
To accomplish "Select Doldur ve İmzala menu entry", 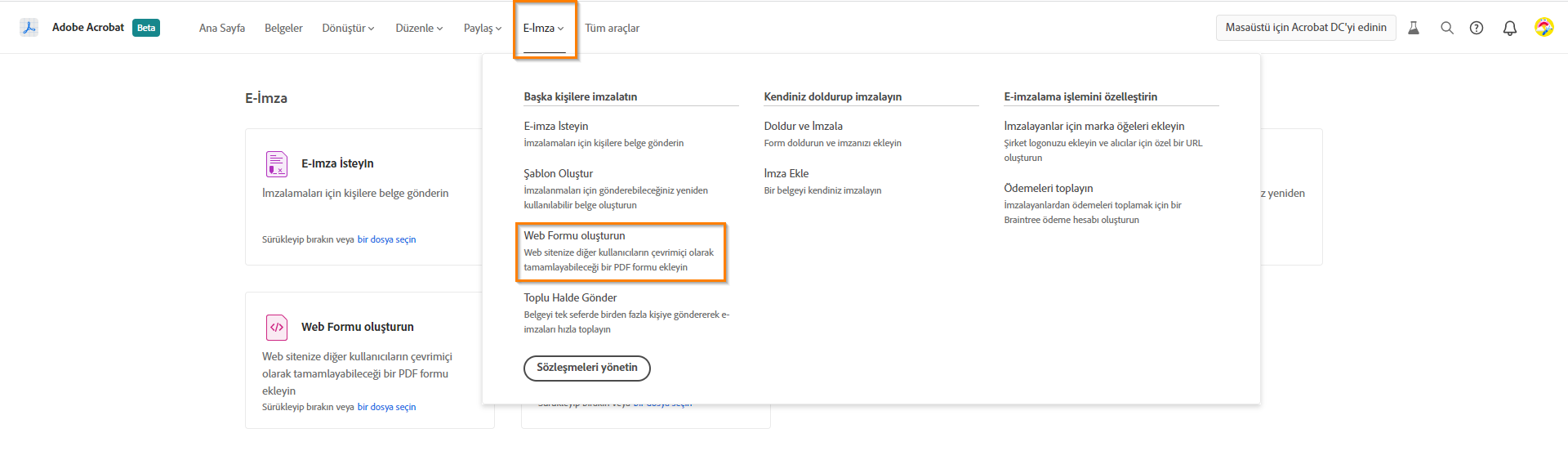I will [804, 126].
